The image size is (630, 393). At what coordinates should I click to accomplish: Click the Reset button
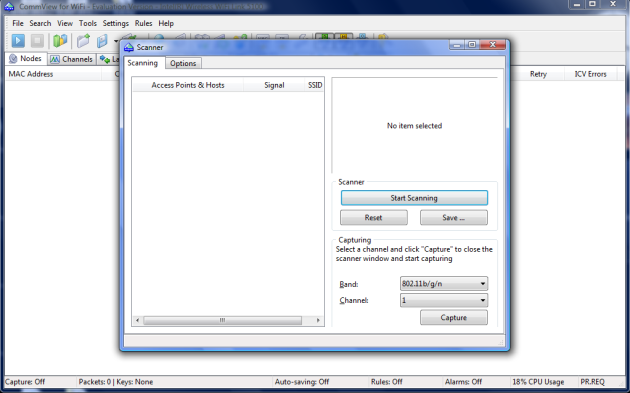(374, 217)
